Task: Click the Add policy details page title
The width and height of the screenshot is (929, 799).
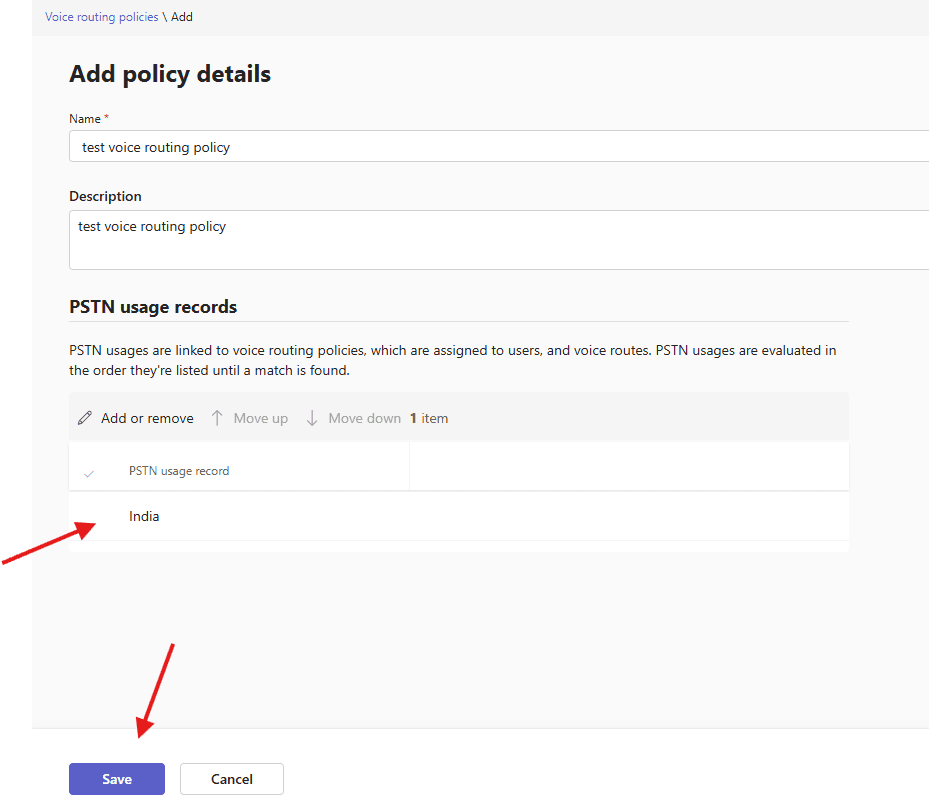Action: click(x=170, y=74)
